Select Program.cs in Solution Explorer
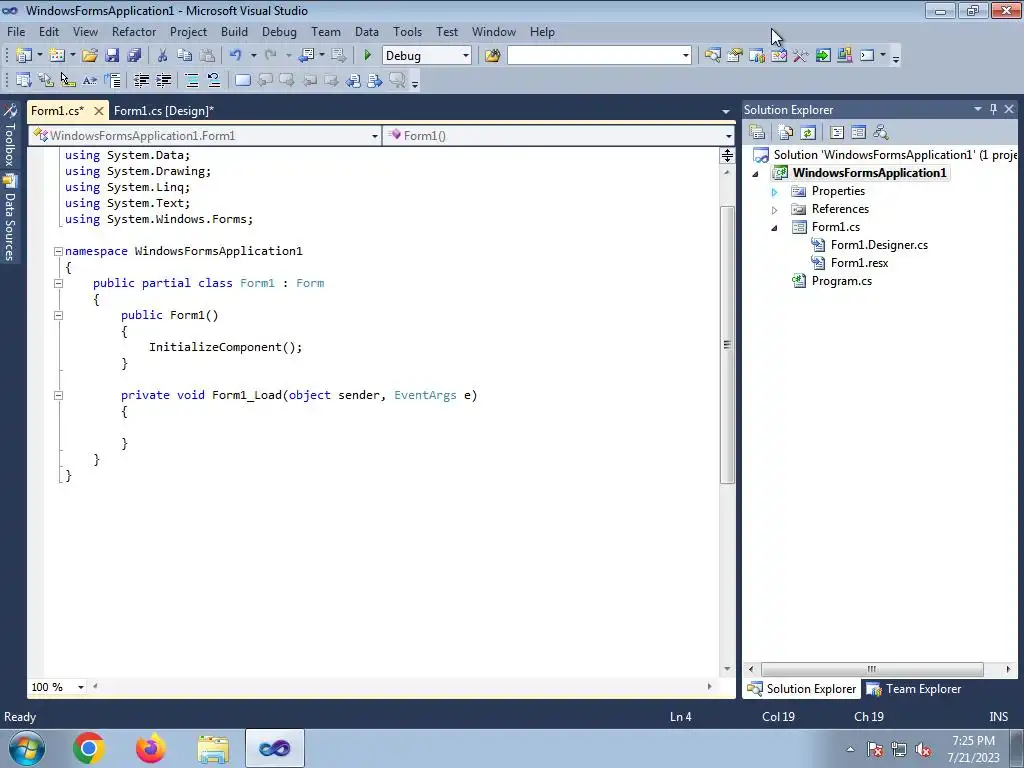Viewport: 1024px width, 768px height. pos(841,281)
